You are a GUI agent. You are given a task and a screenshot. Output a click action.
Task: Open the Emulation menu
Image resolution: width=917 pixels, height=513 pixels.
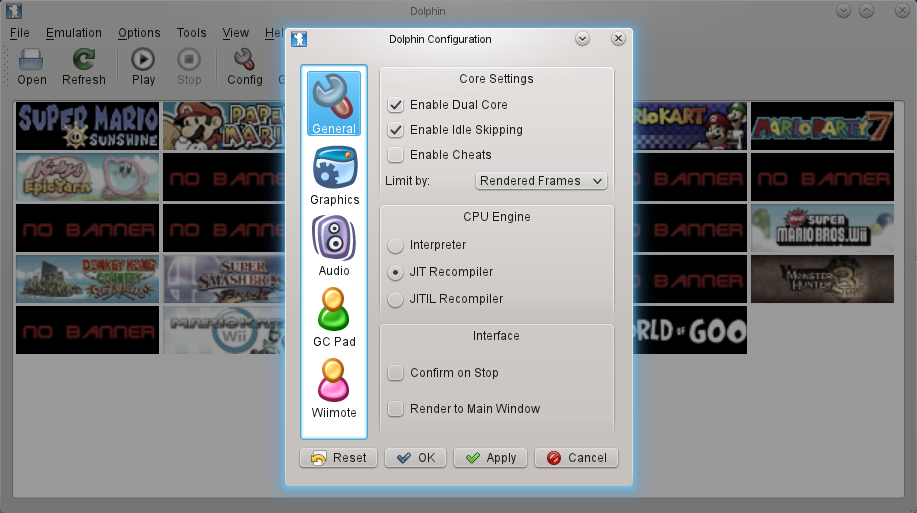(73, 33)
